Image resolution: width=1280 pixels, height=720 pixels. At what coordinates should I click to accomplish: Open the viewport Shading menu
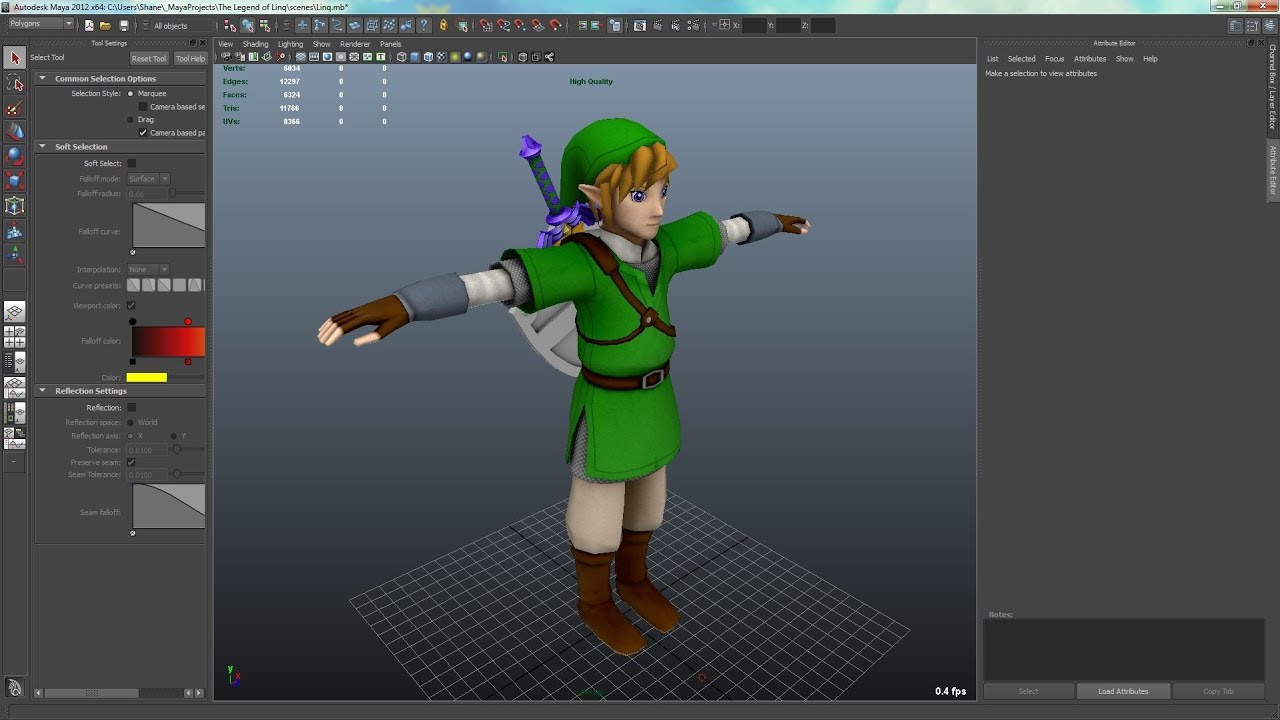(x=255, y=44)
